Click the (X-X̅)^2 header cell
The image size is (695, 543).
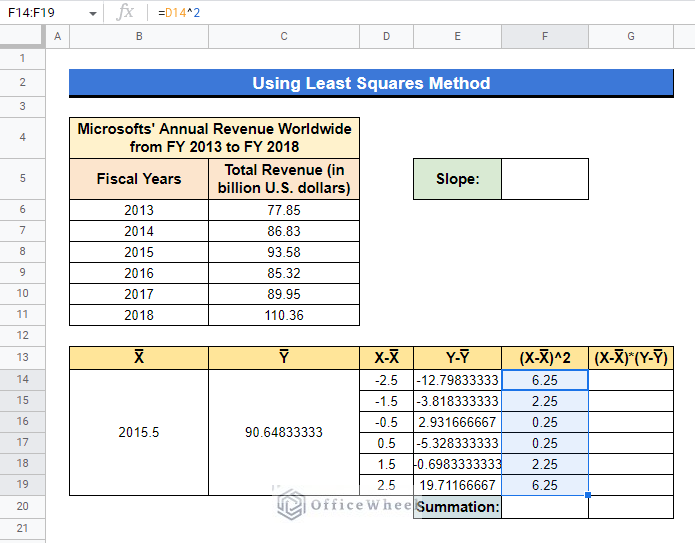pos(545,358)
